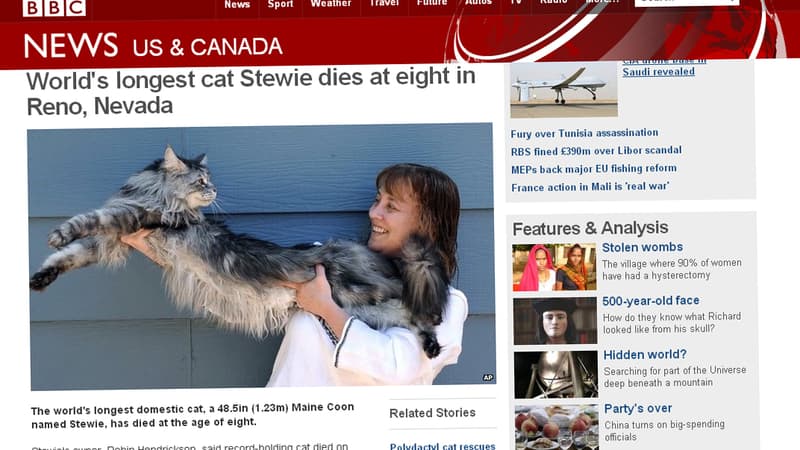This screenshot has height=450, width=800.
Task: Go to the Weather section
Action: tap(331, 4)
